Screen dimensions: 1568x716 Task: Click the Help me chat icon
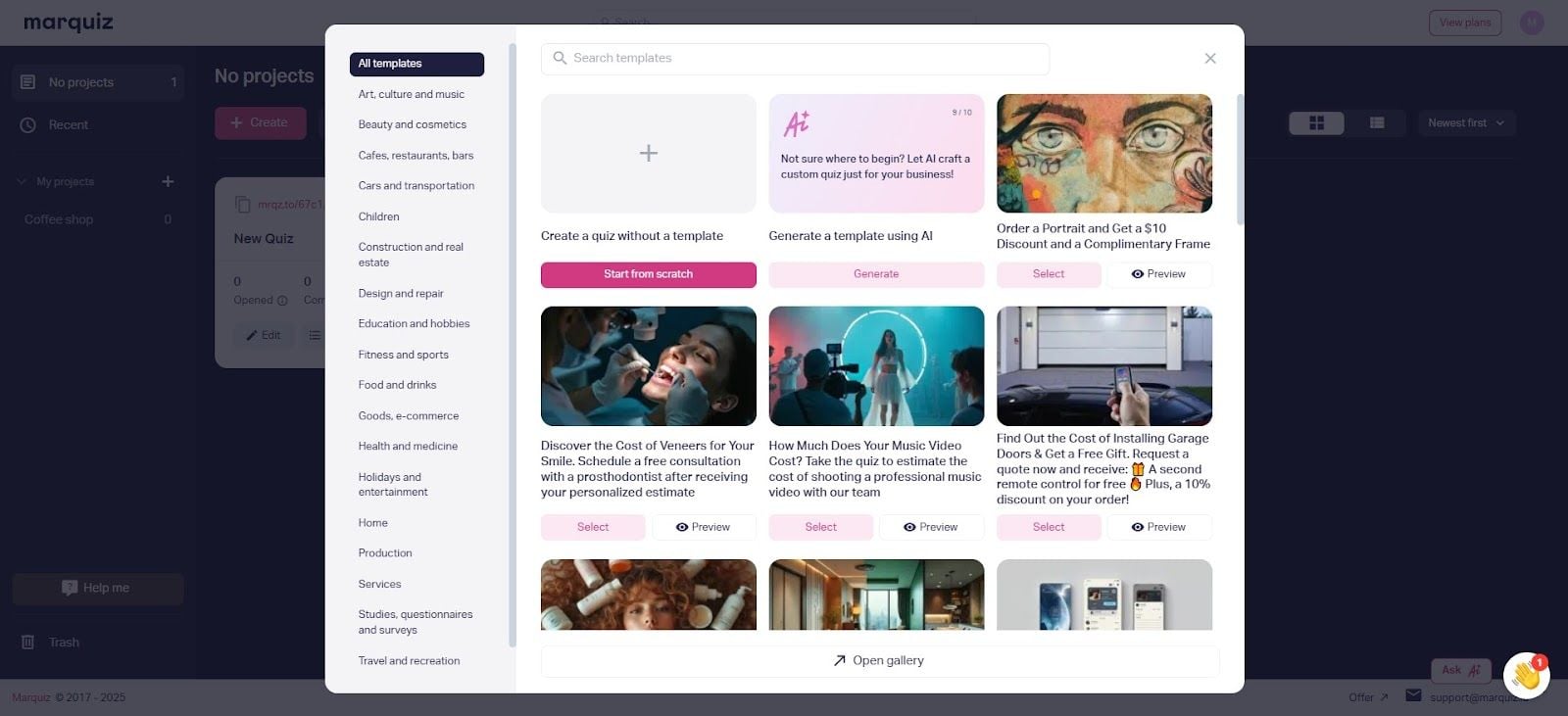point(70,588)
